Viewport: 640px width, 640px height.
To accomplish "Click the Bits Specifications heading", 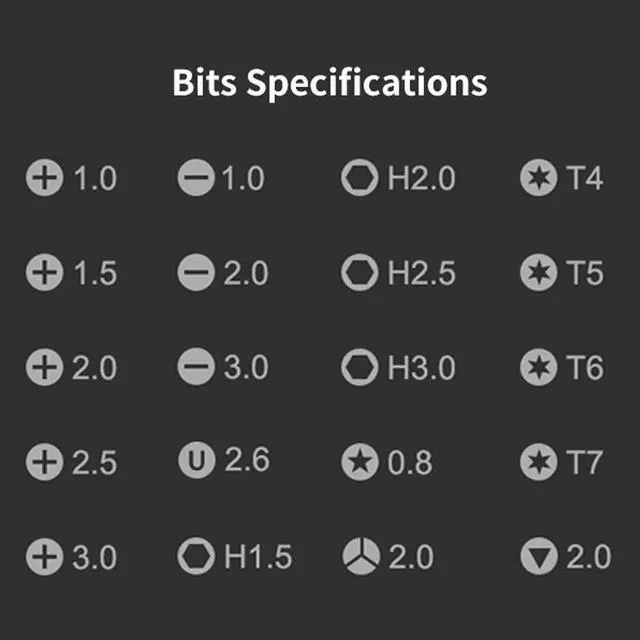I will click(x=329, y=82).
